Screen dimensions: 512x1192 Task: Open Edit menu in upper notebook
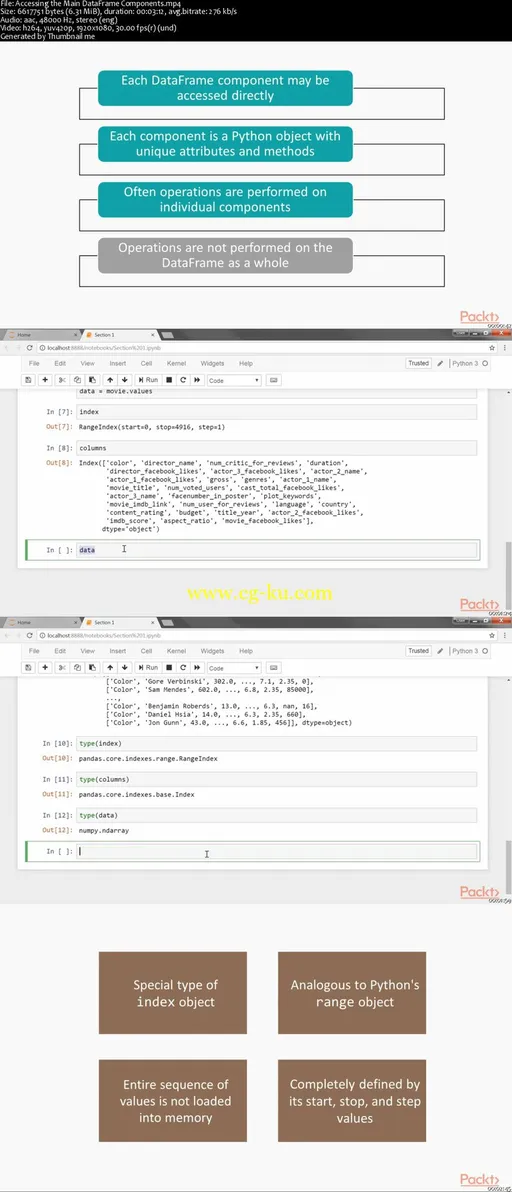coord(60,363)
